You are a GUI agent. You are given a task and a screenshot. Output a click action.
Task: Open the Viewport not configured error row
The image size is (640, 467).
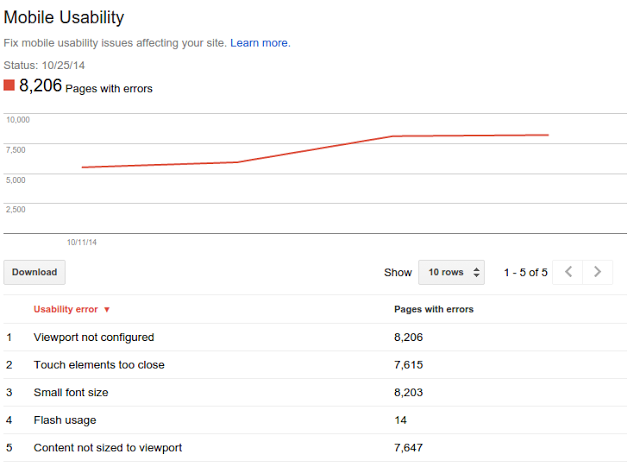tap(94, 338)
